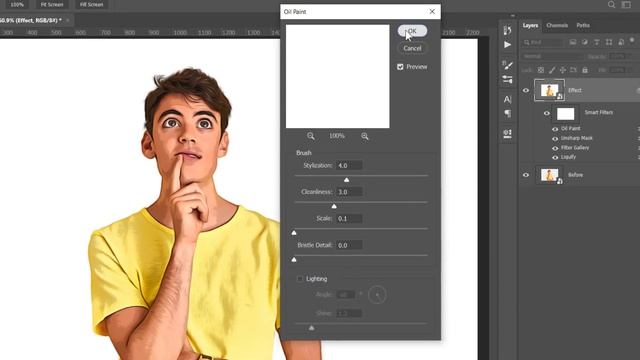
Task: Click the Stylization slider handle
Action: (x=347, y=180)
